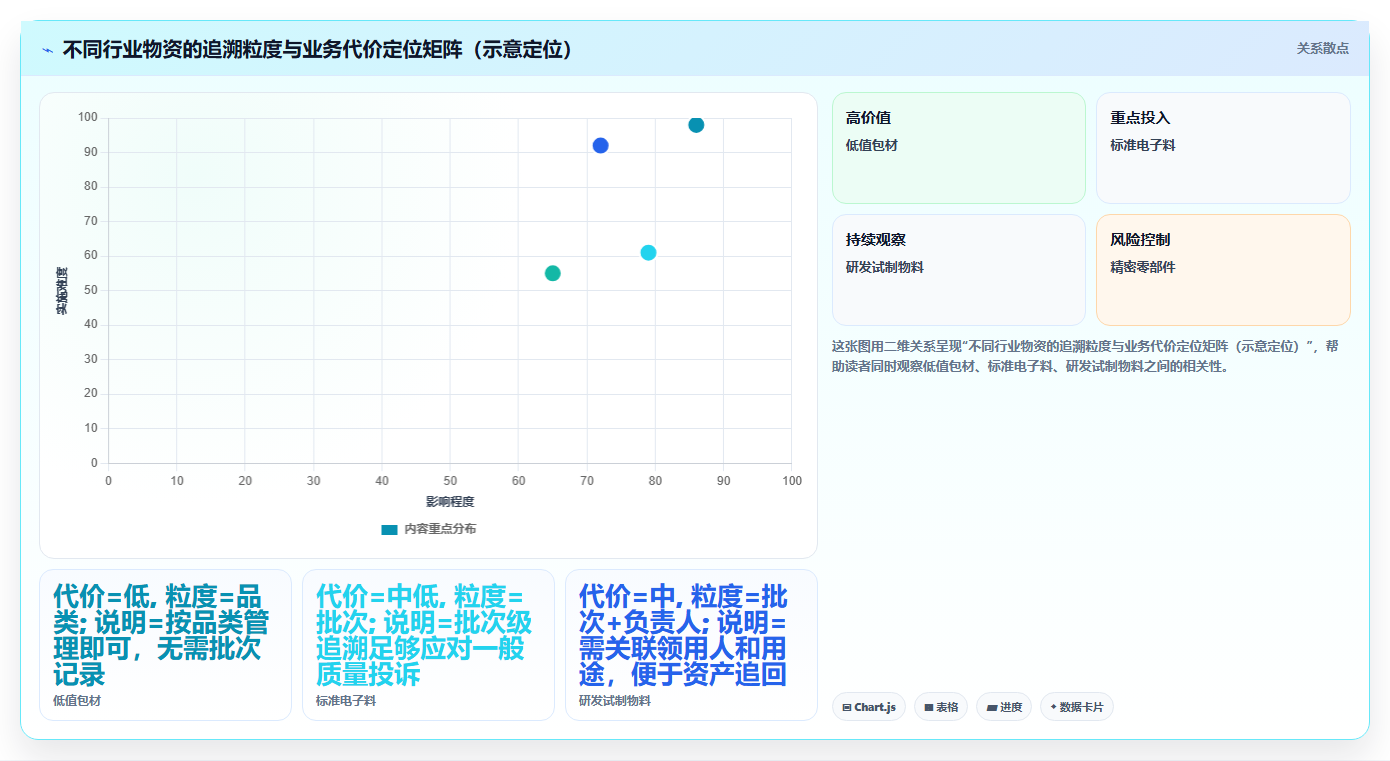Click the teal legend color swatch
This screenshot has height=761, width=1390.
click(x=389, y=529)
